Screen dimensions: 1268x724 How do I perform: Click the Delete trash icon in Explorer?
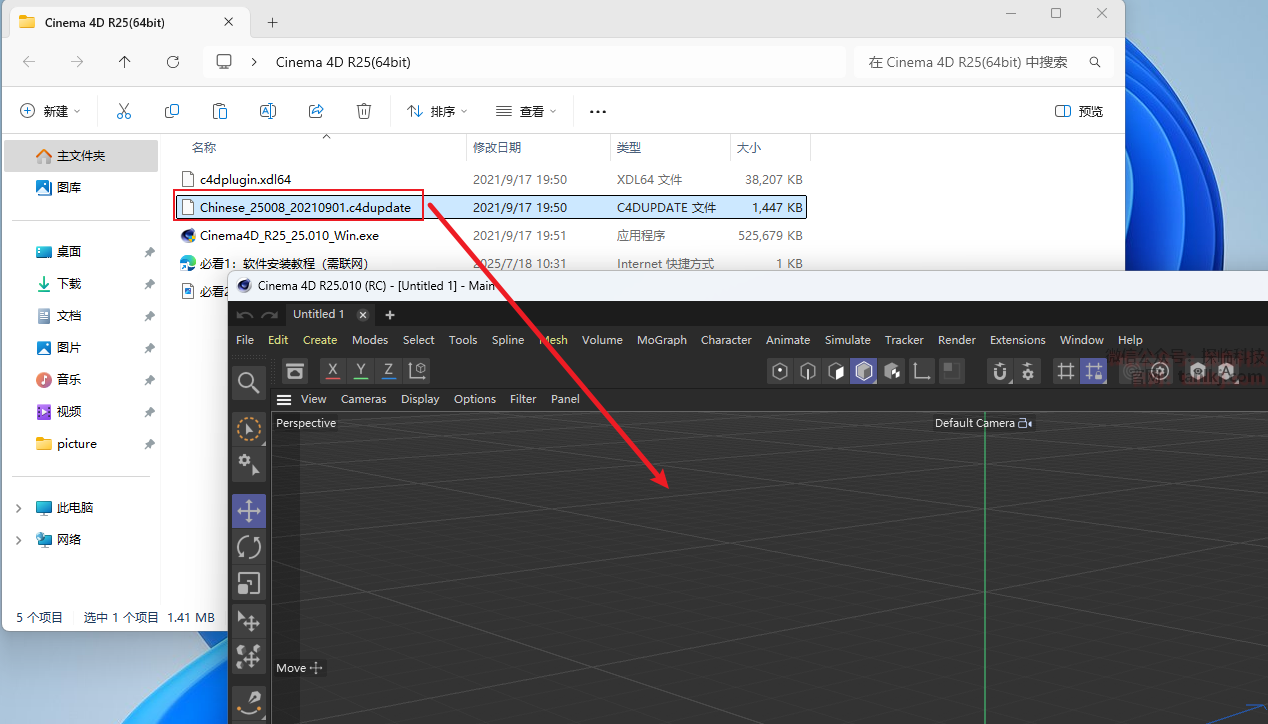(364, 111)
